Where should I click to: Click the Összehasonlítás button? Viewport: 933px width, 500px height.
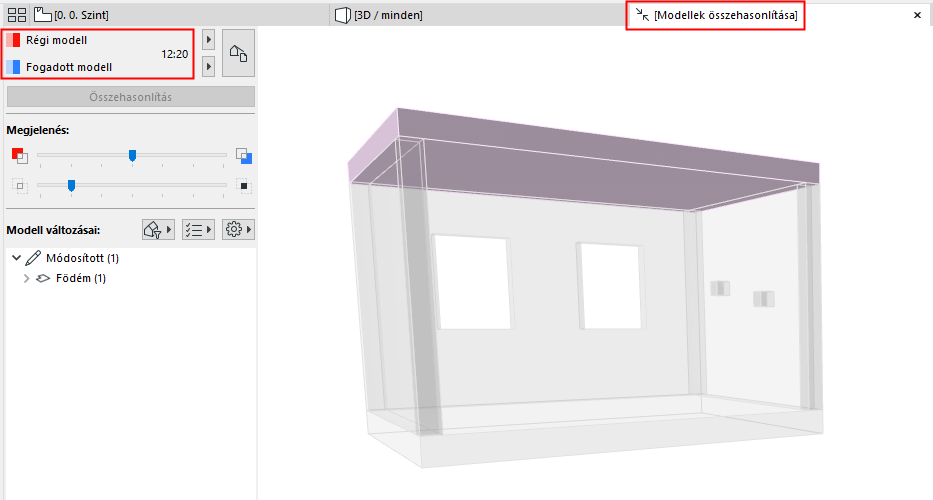130,96
